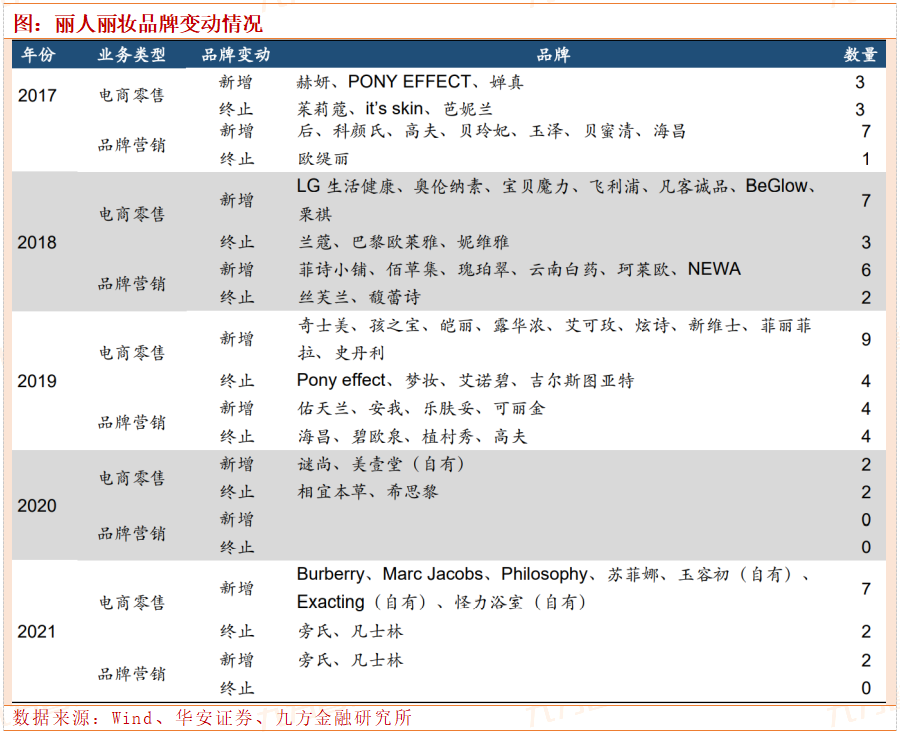The height and width of the screenshot is (734, 900).
Task: Click 电商零售 in the 2019 section
Action: click(x=131, y=353)
